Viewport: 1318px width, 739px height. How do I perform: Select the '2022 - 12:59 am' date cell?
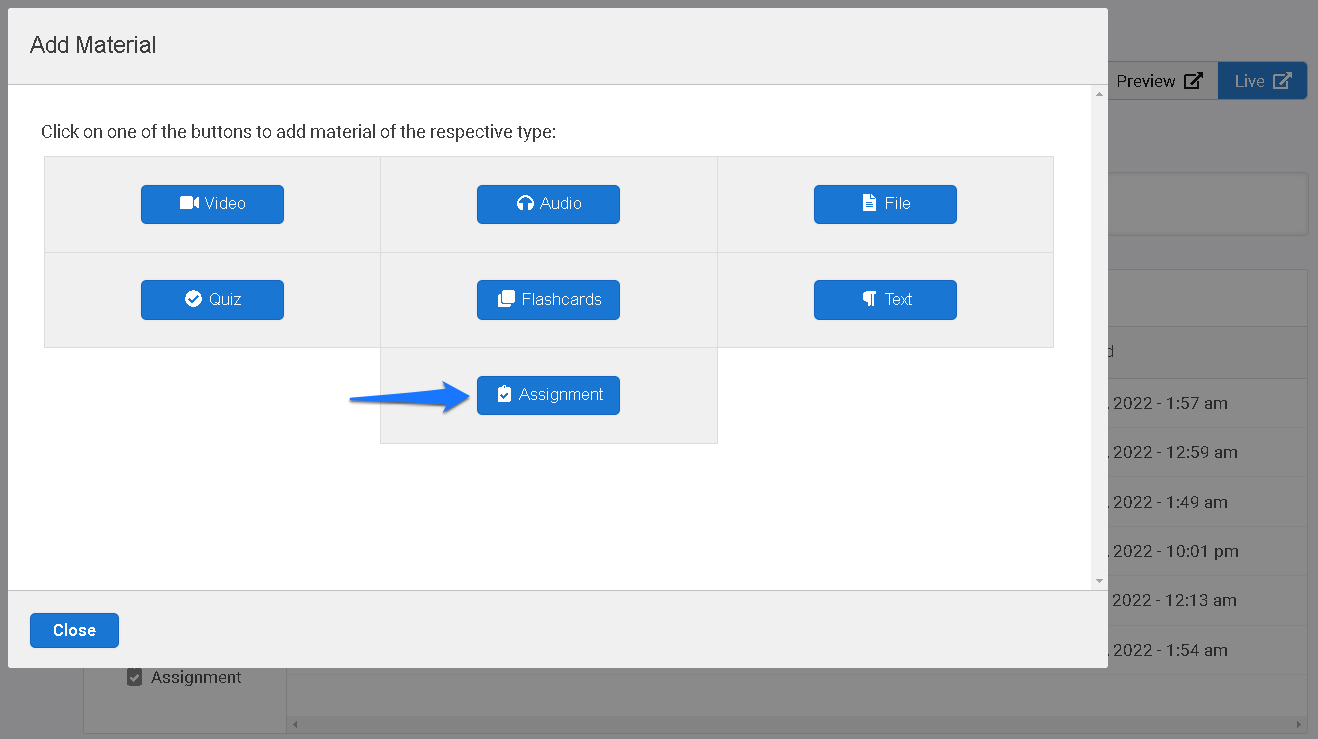tap(1173, 453)
